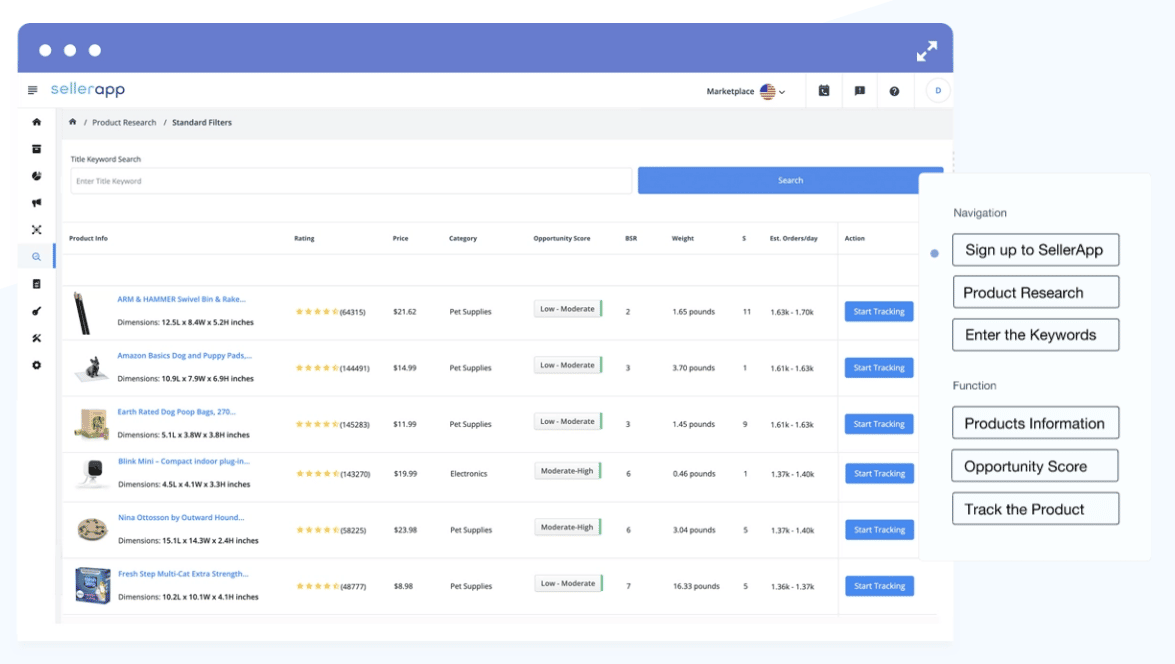Click Moderate-High score for Nina Ottosson
The height and width of the screenshot is (664, 1175).
(568, 527)
